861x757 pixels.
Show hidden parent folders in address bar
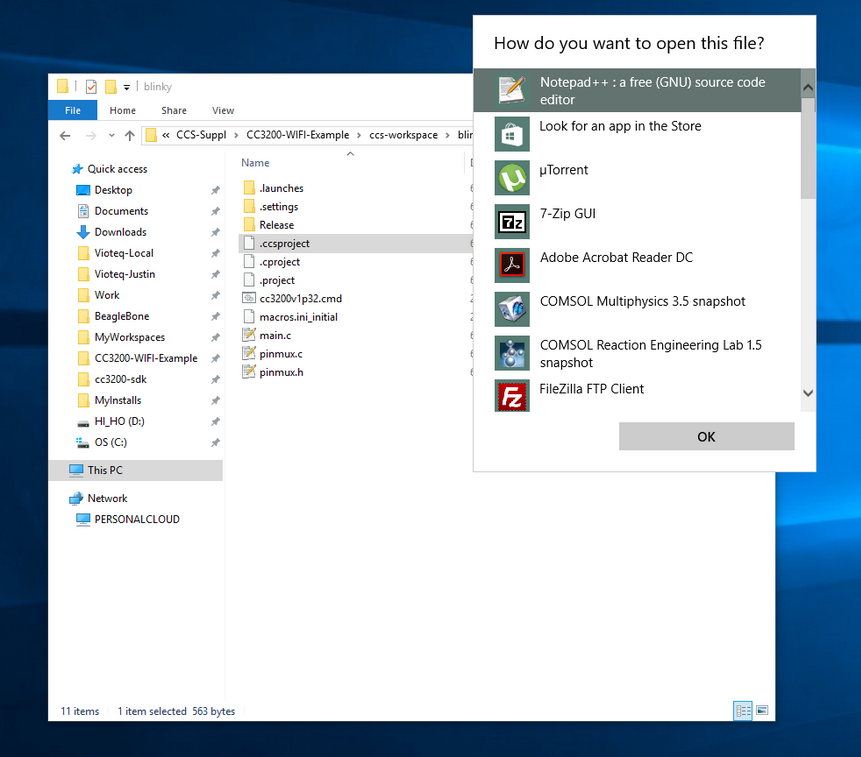165,135
